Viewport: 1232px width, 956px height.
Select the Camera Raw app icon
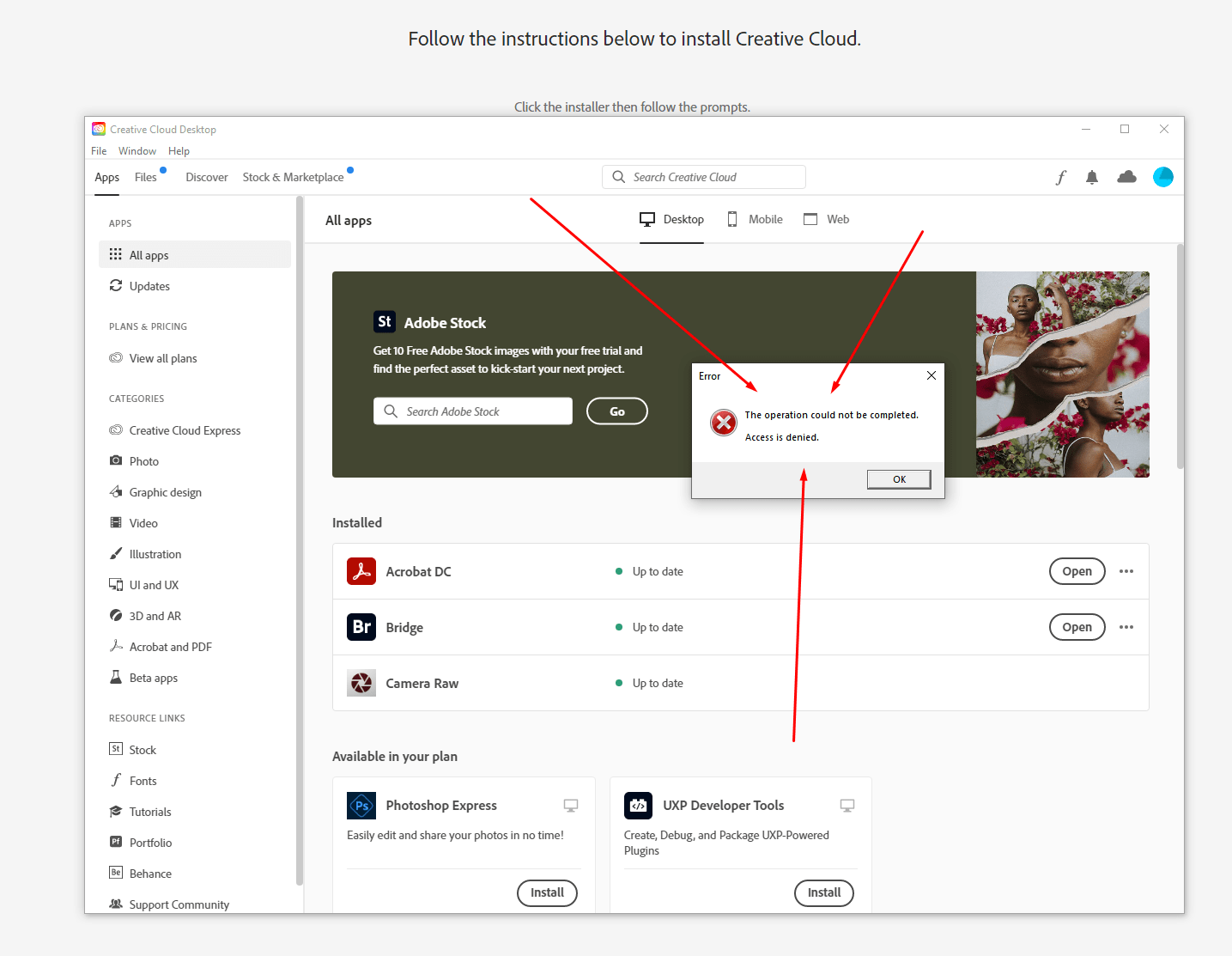click(361, 683)
